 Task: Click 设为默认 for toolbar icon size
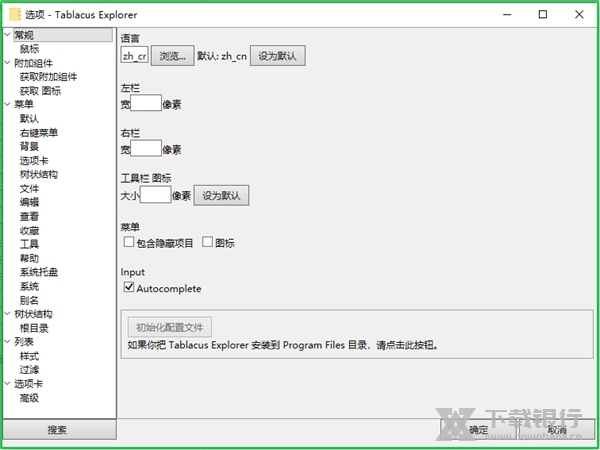(x=221, y=196)
